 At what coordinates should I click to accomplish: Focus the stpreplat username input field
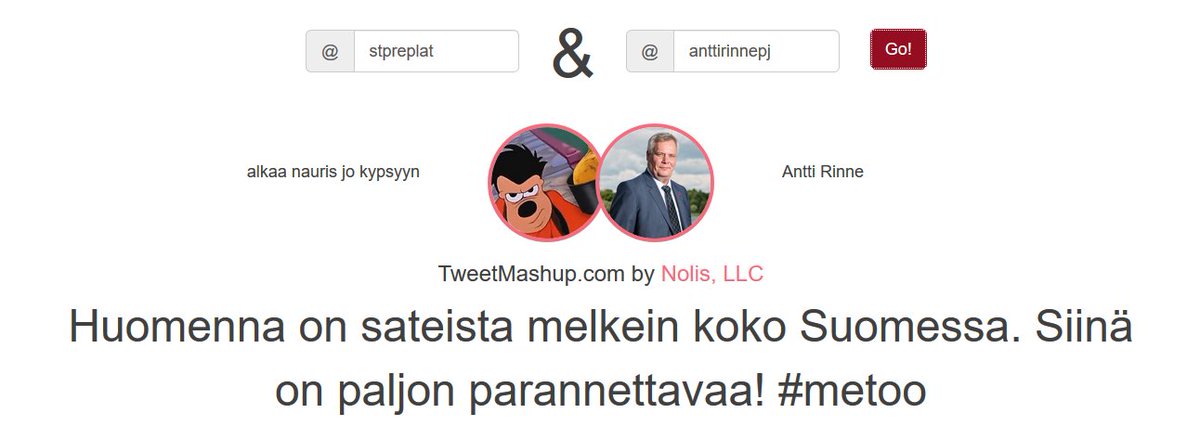pos(436,51)
